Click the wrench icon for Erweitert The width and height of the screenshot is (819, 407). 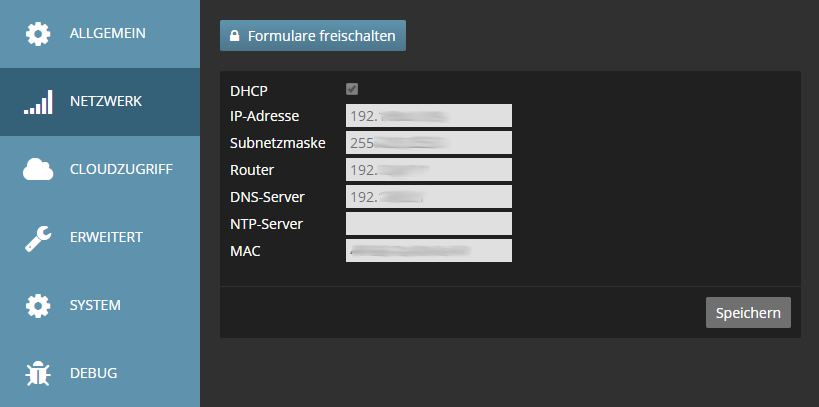(38, 238)
